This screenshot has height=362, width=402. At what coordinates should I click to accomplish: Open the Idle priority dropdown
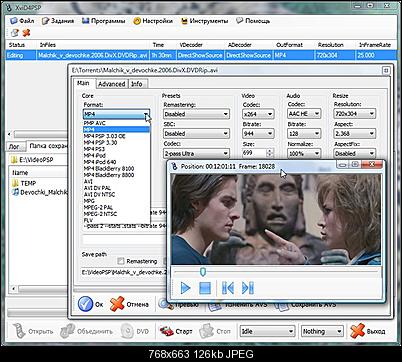[x=267, y=331]
